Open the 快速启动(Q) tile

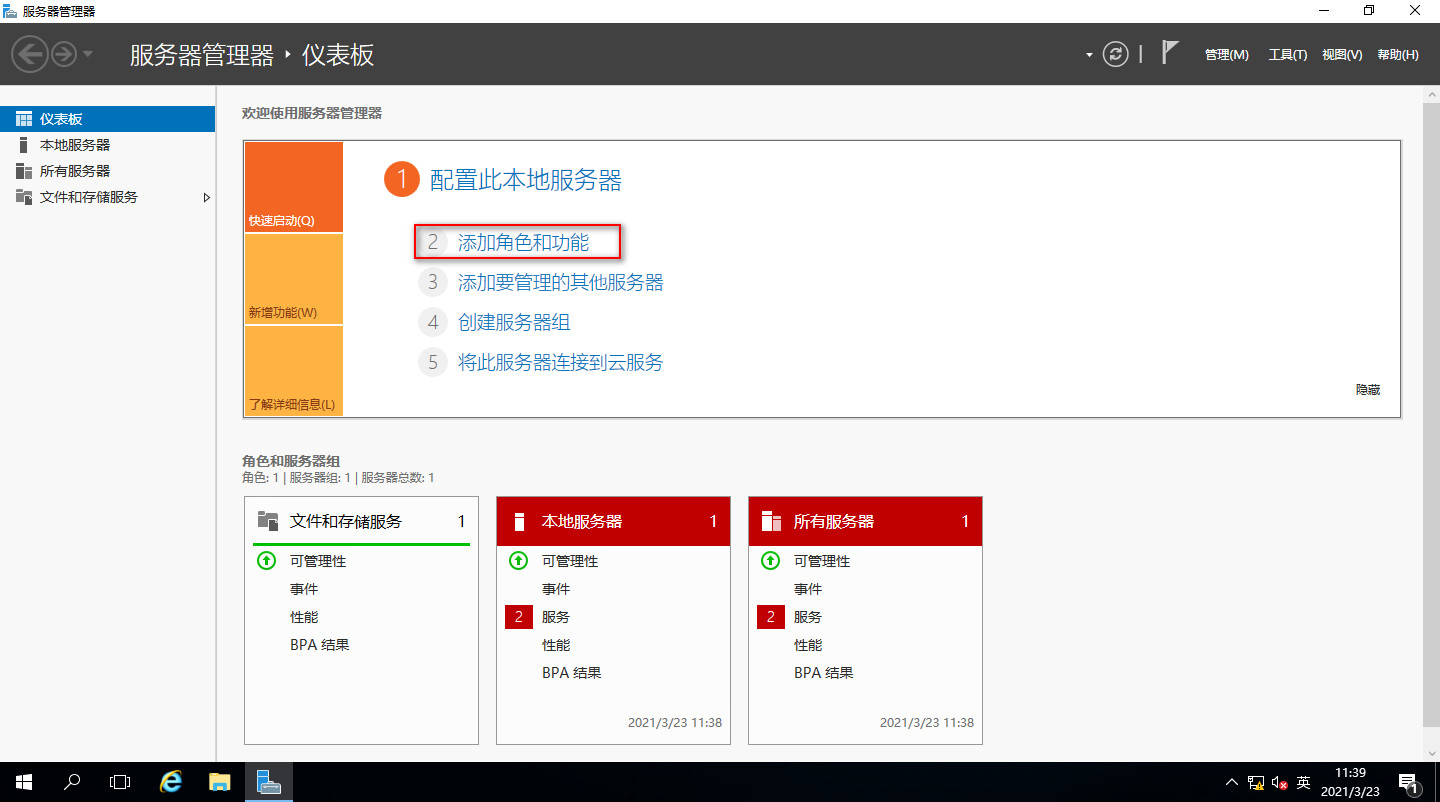[294, 187]
